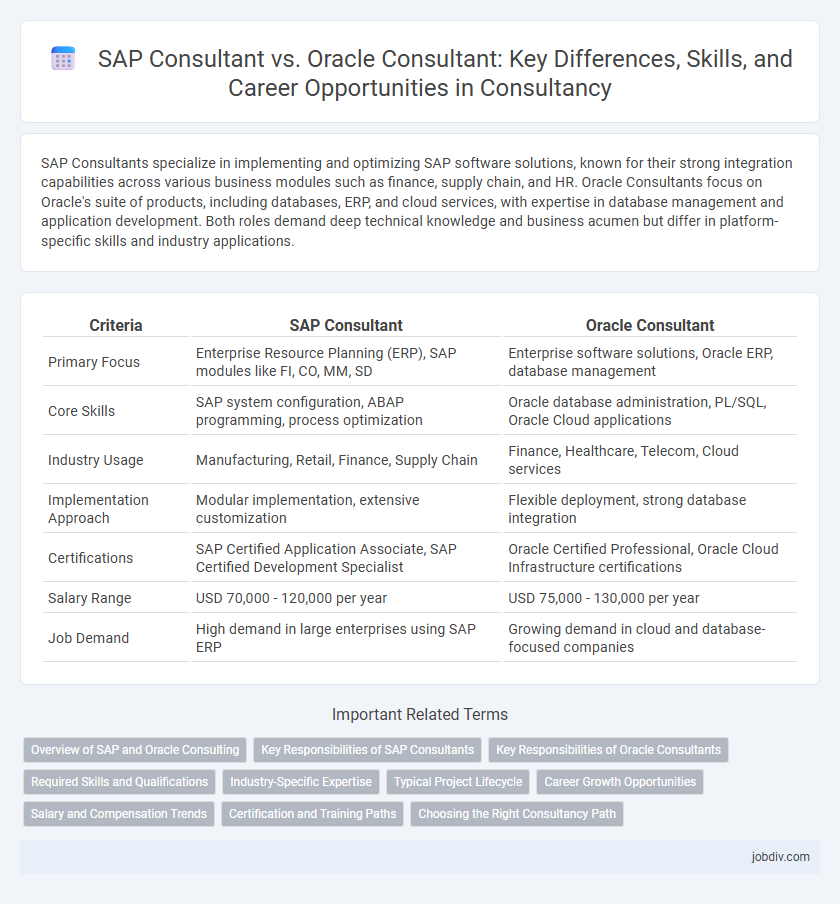Open Typical Project Lifecycle tag
Viewport: 840px width, 904px height.
(458, 782)
